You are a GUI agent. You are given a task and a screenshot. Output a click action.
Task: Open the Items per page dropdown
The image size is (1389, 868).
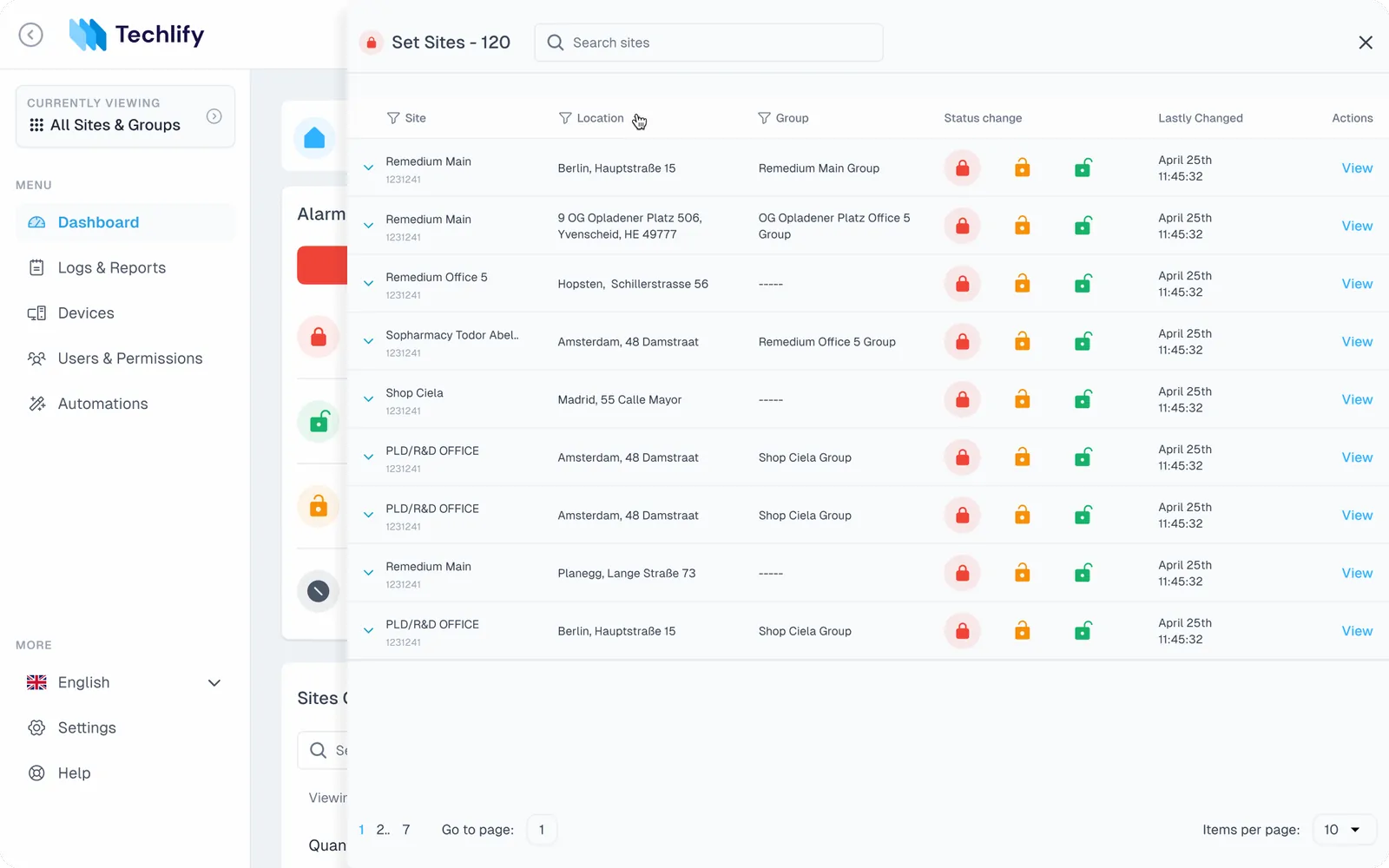(x=1344, y=830)
